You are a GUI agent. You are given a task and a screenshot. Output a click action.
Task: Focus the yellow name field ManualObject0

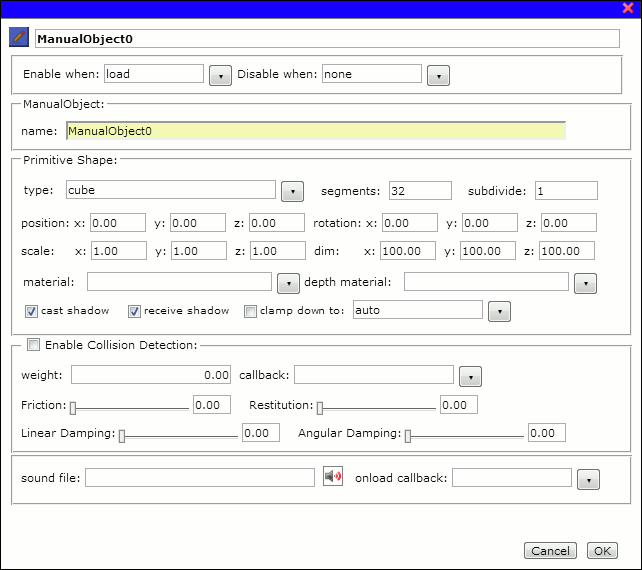point(316,131)
